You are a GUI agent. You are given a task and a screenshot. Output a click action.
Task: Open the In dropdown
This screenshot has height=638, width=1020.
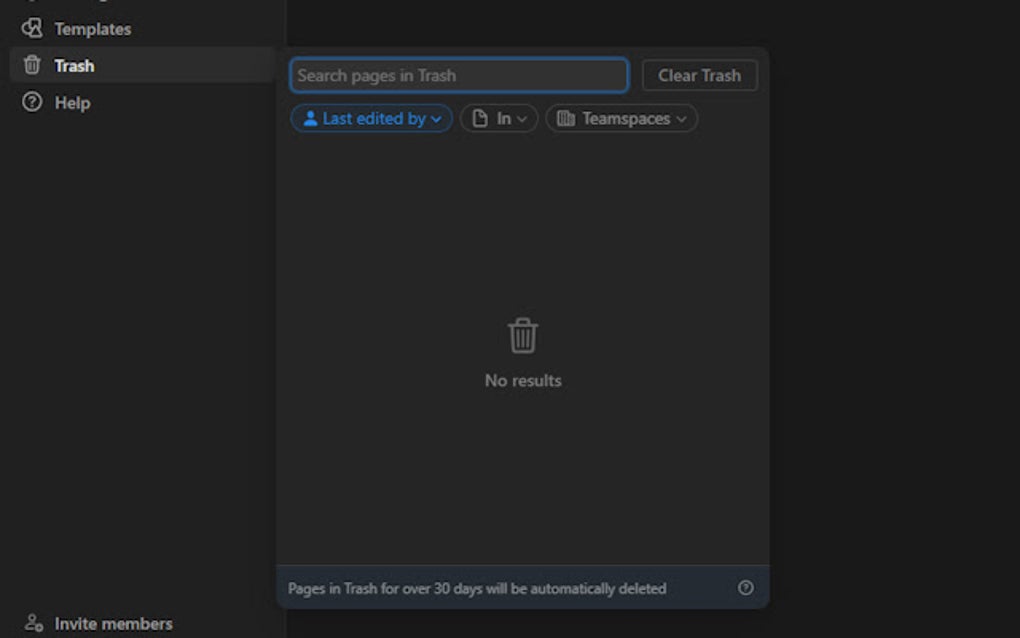point(521,117)
